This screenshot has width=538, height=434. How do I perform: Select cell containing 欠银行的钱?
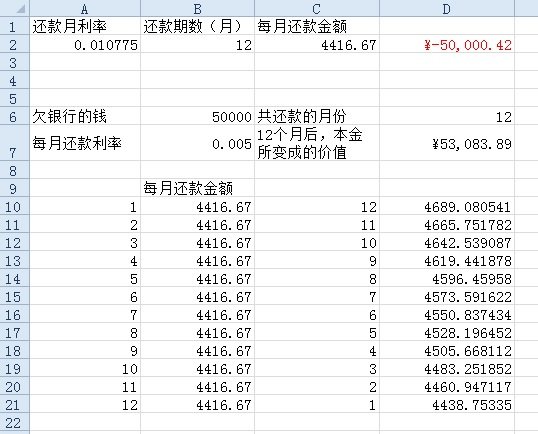click(85, 116)
